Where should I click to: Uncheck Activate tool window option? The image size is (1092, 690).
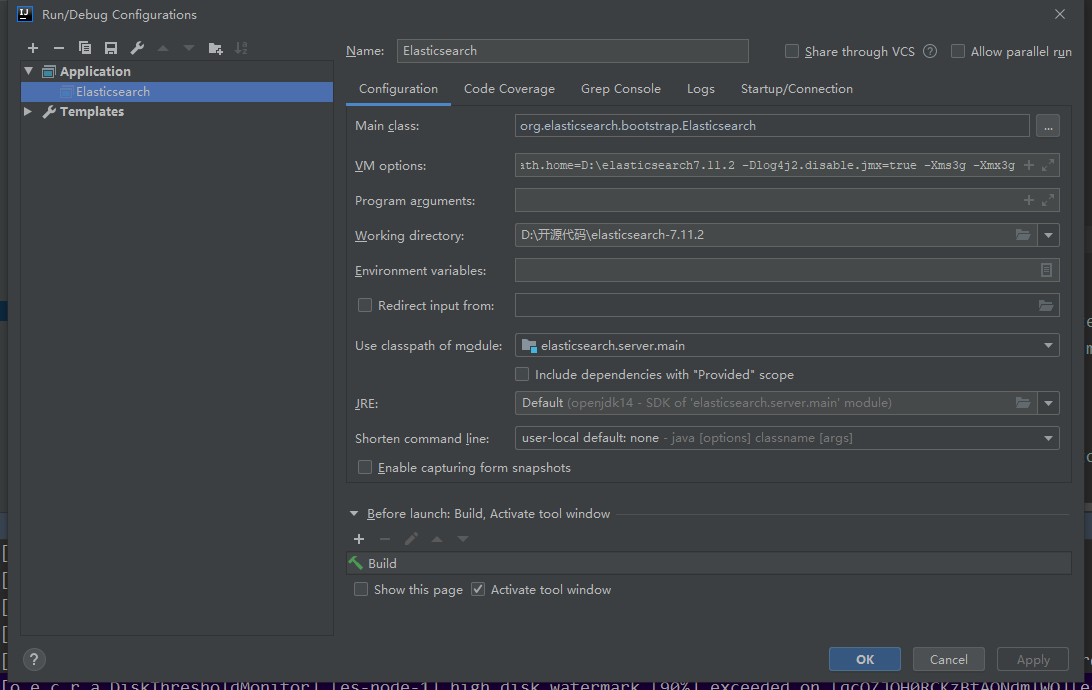[x=478, y=590]
